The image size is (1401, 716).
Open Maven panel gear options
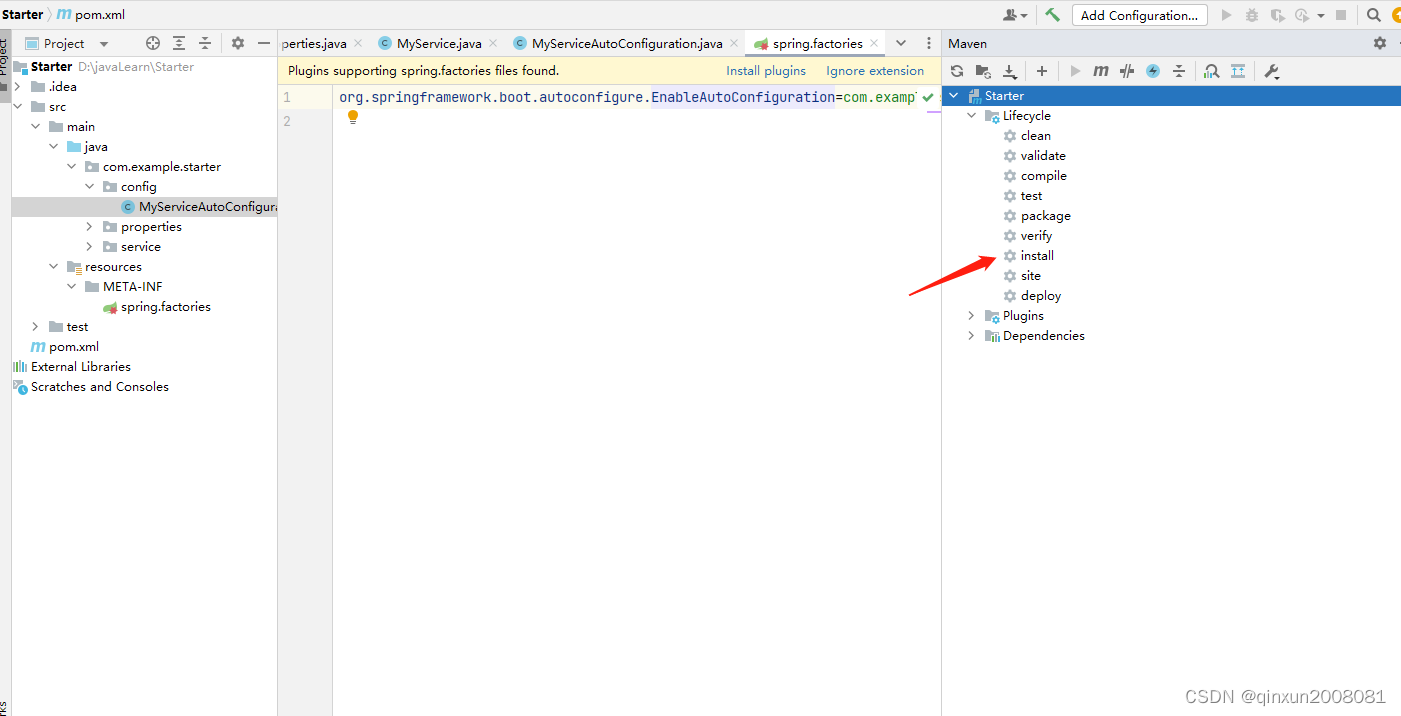point(1380,43)
